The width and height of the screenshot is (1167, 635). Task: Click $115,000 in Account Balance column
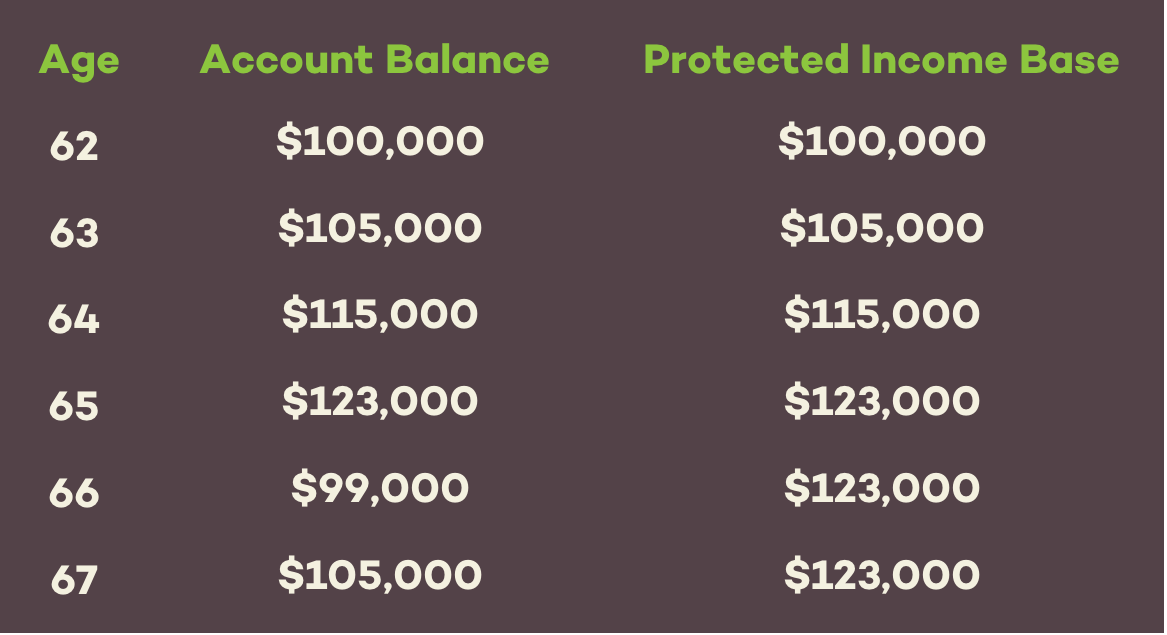[x=380, y=314]
